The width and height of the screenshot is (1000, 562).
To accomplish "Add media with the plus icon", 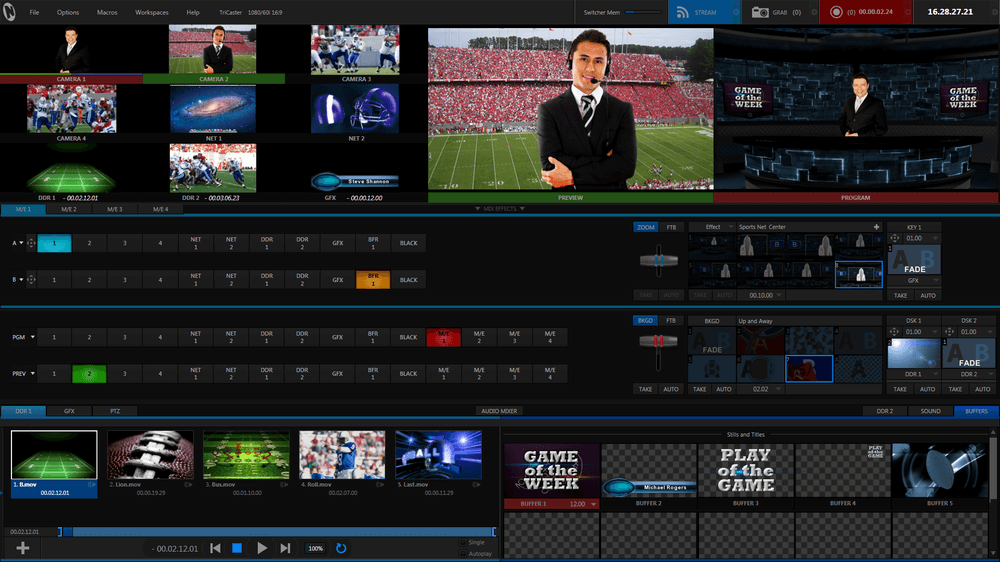I will click(x=22, y=548).
